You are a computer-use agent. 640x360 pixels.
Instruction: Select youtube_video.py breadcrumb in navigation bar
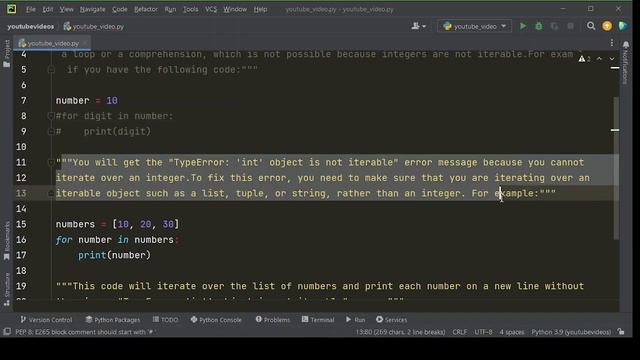coord(94,27)
